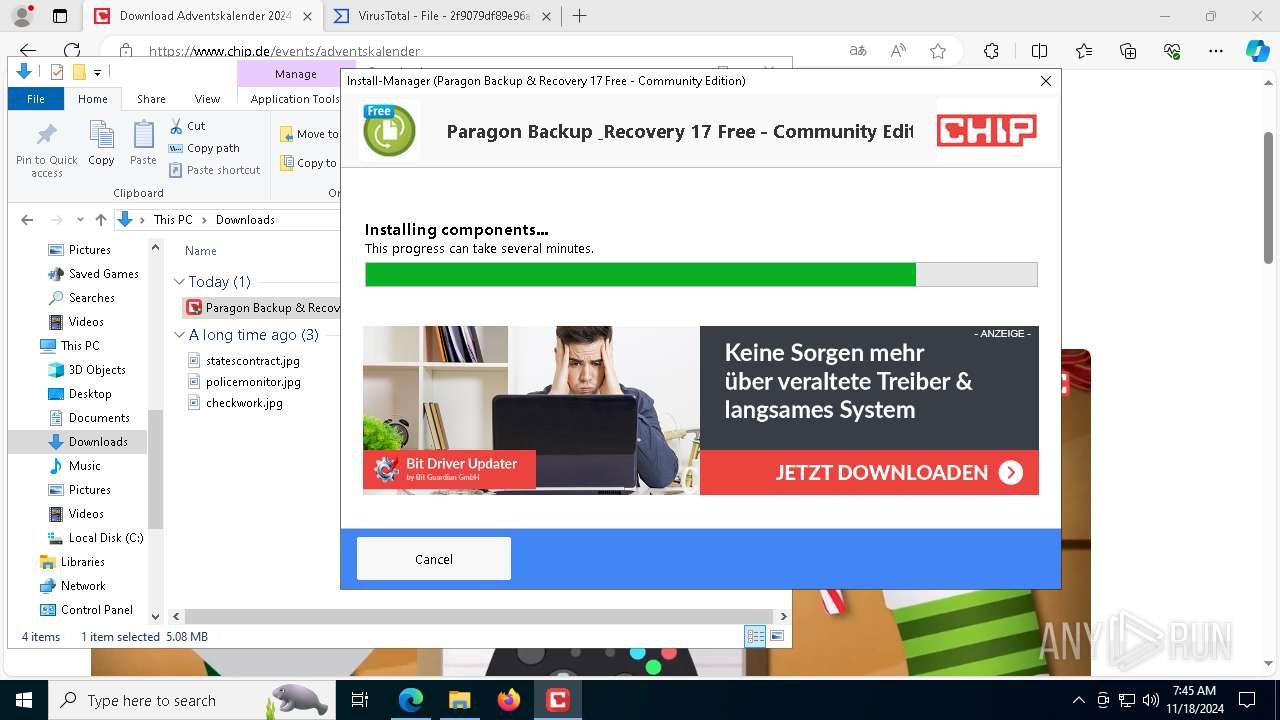Open 3D Objects folder in tree
Screen dimensions: 1280x720
(x=96, y=370)
